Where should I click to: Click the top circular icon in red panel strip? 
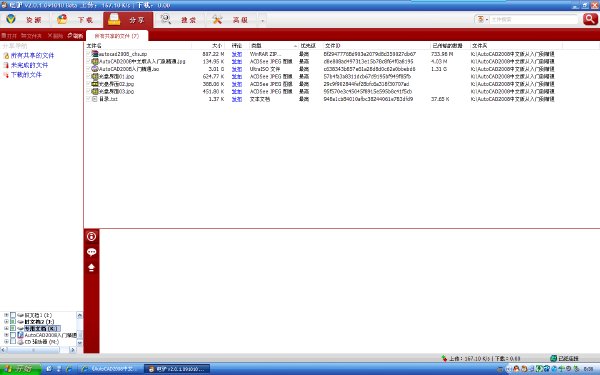(x=91, y=236)
